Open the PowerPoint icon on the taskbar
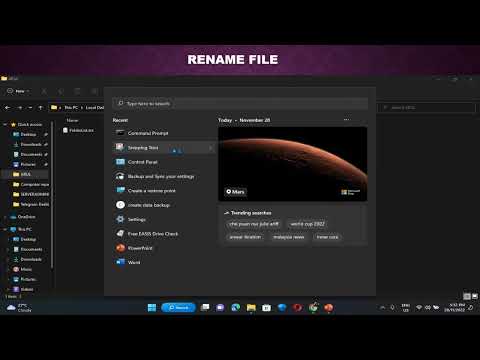This screenshot has width=480, height=360. [x=328, y=307]
